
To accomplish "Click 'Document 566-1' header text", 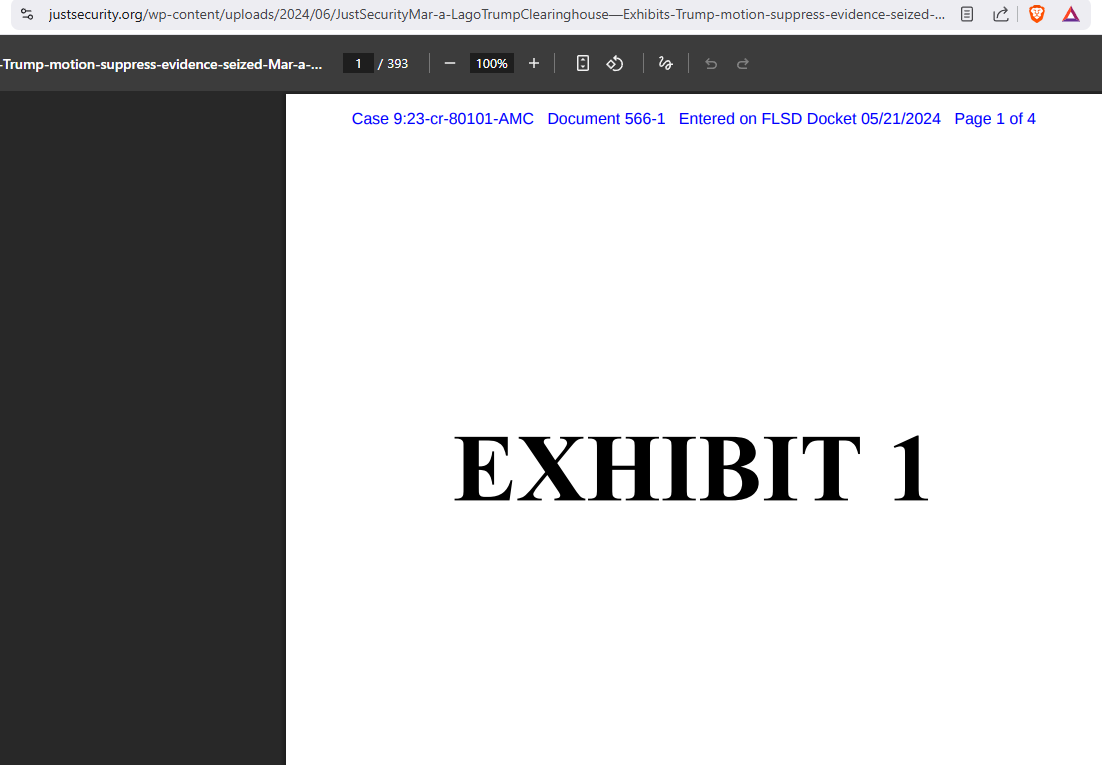I will 606,119.
